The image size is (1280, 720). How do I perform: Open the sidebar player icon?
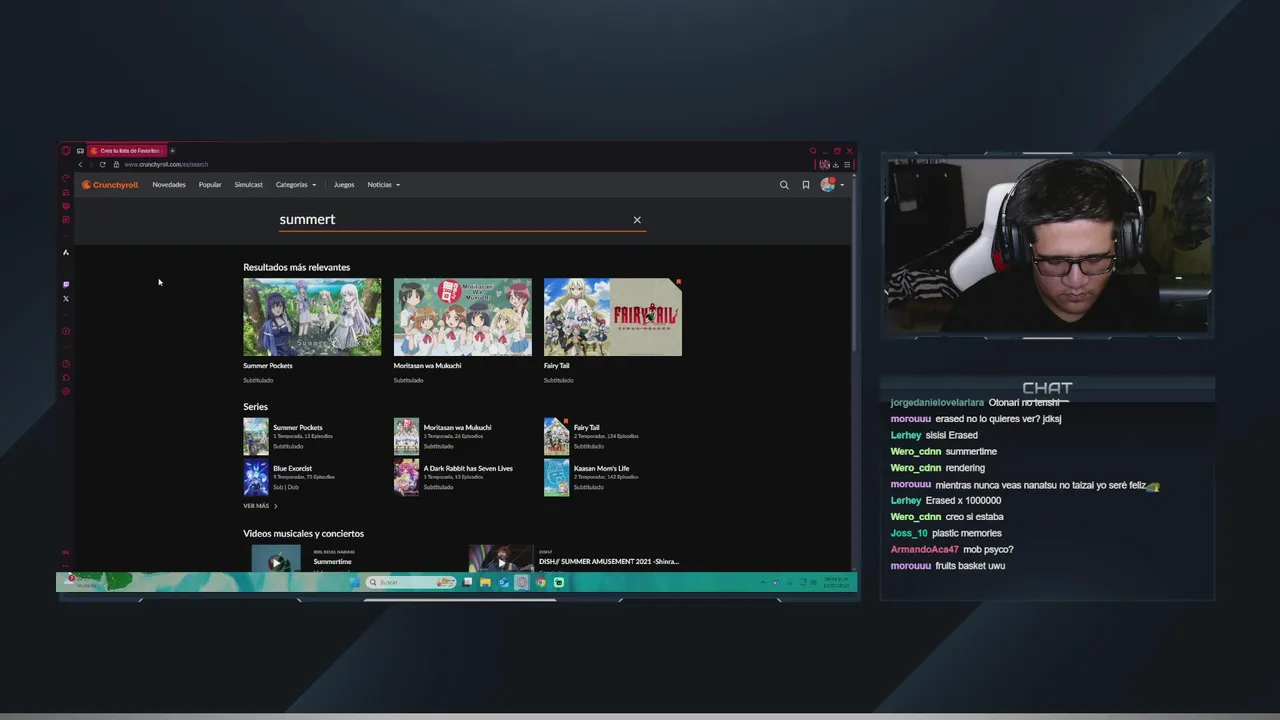point(66,331)
